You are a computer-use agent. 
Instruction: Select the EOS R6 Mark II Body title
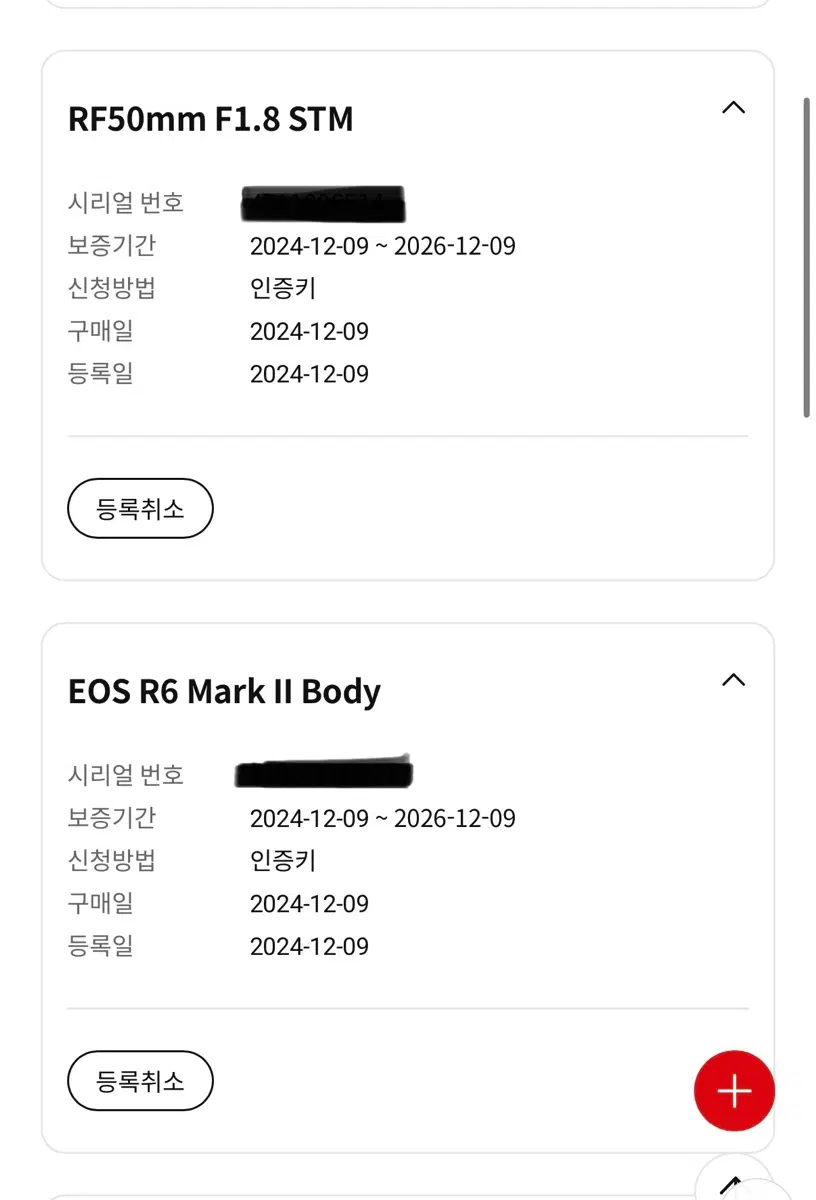[224, 692]
